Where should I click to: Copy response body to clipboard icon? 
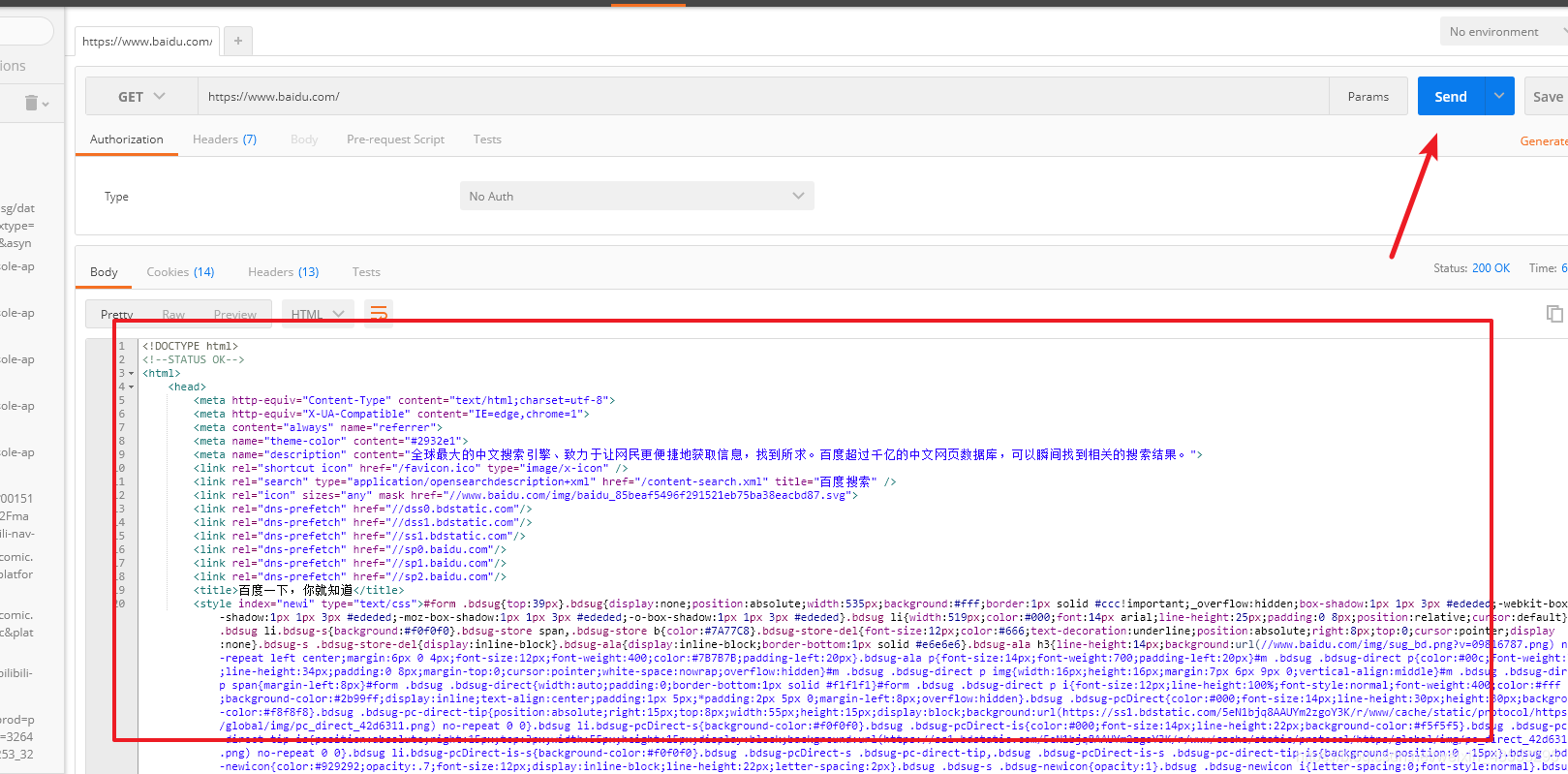coord(1554,314)
